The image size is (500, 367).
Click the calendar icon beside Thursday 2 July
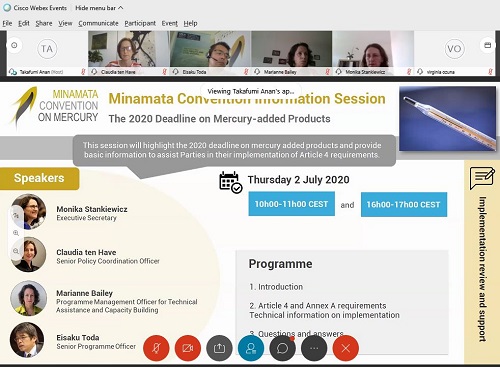pyautogui.click(x=230, y=182)
